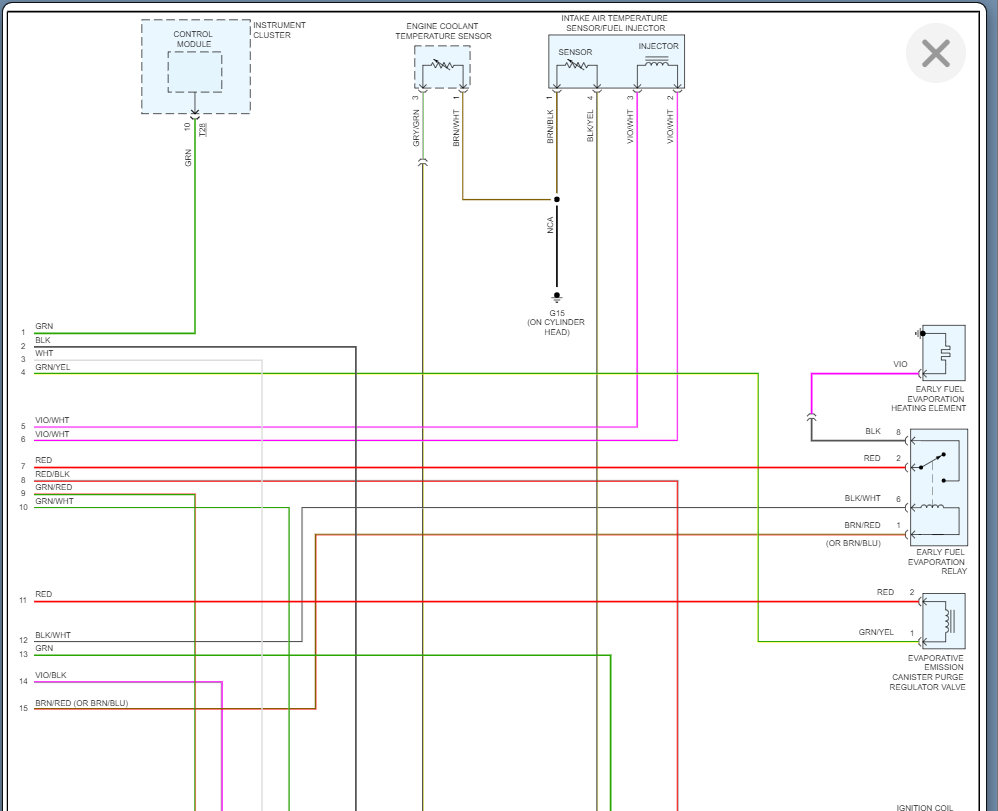
Task: Click the 'BLK' label at line 2
Action: coord(43,341)
